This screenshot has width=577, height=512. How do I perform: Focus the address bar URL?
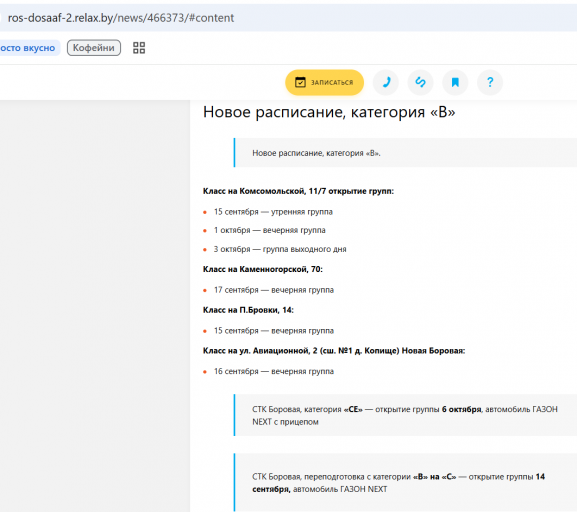(121, 18)
